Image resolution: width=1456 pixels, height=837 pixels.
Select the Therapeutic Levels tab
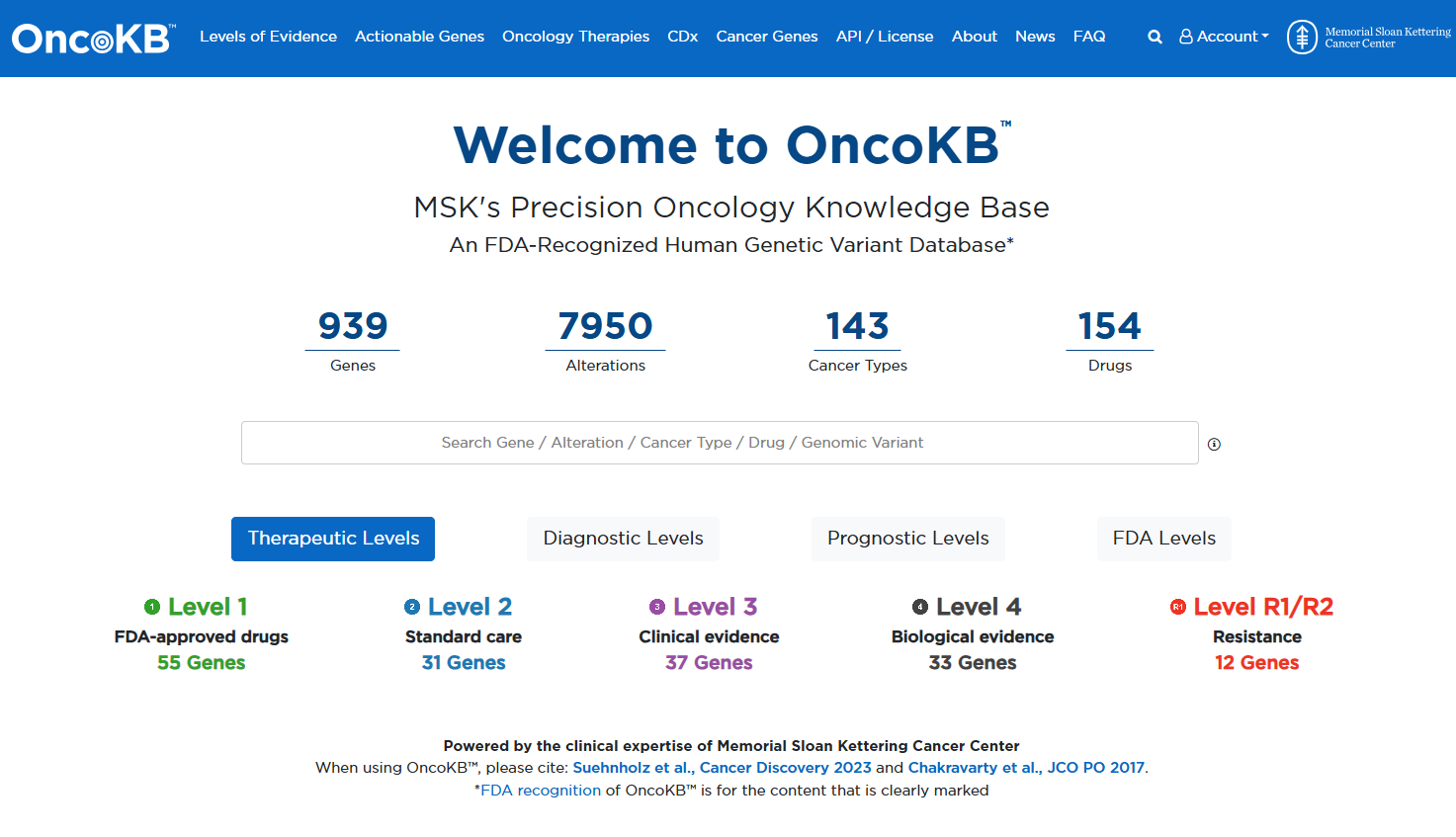click(x=333, y=539)
